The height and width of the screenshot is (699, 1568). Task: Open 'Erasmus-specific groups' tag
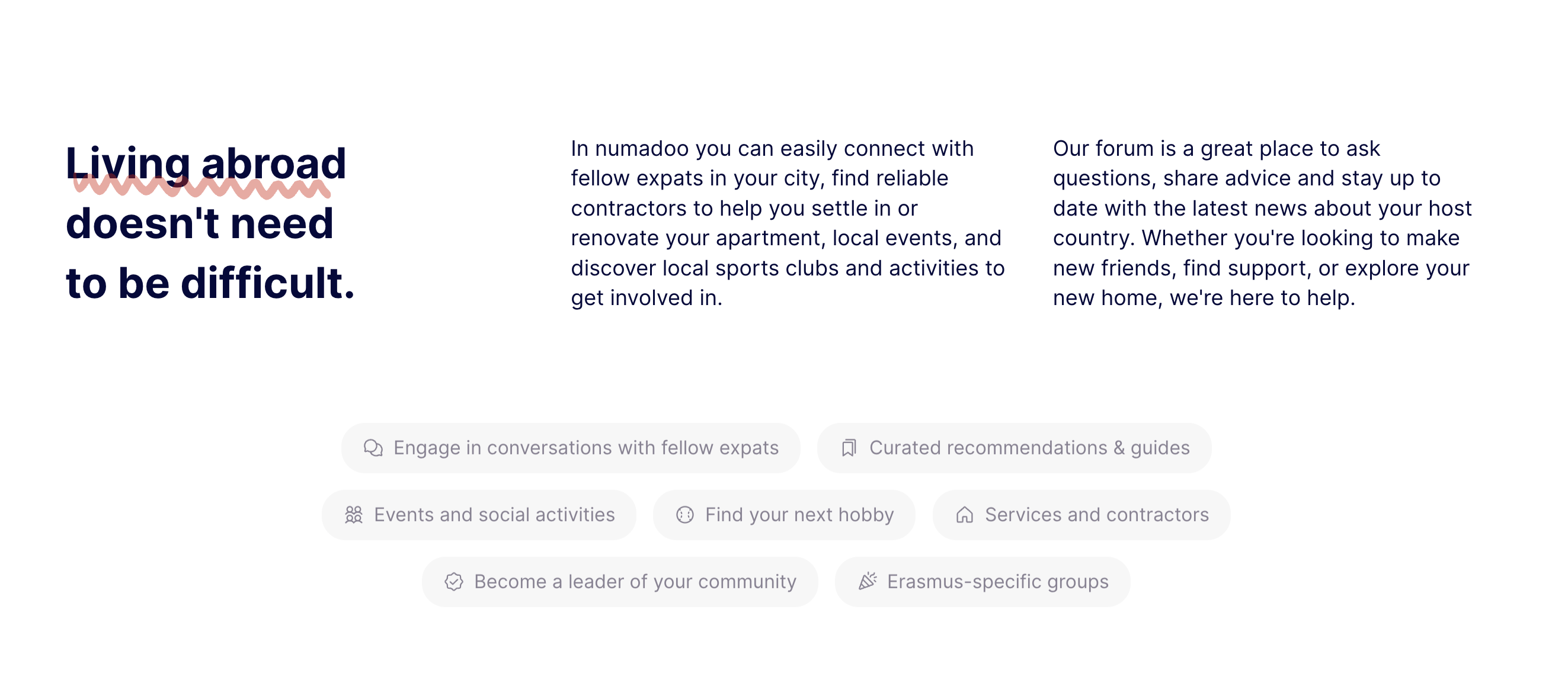tap(983, 582)
